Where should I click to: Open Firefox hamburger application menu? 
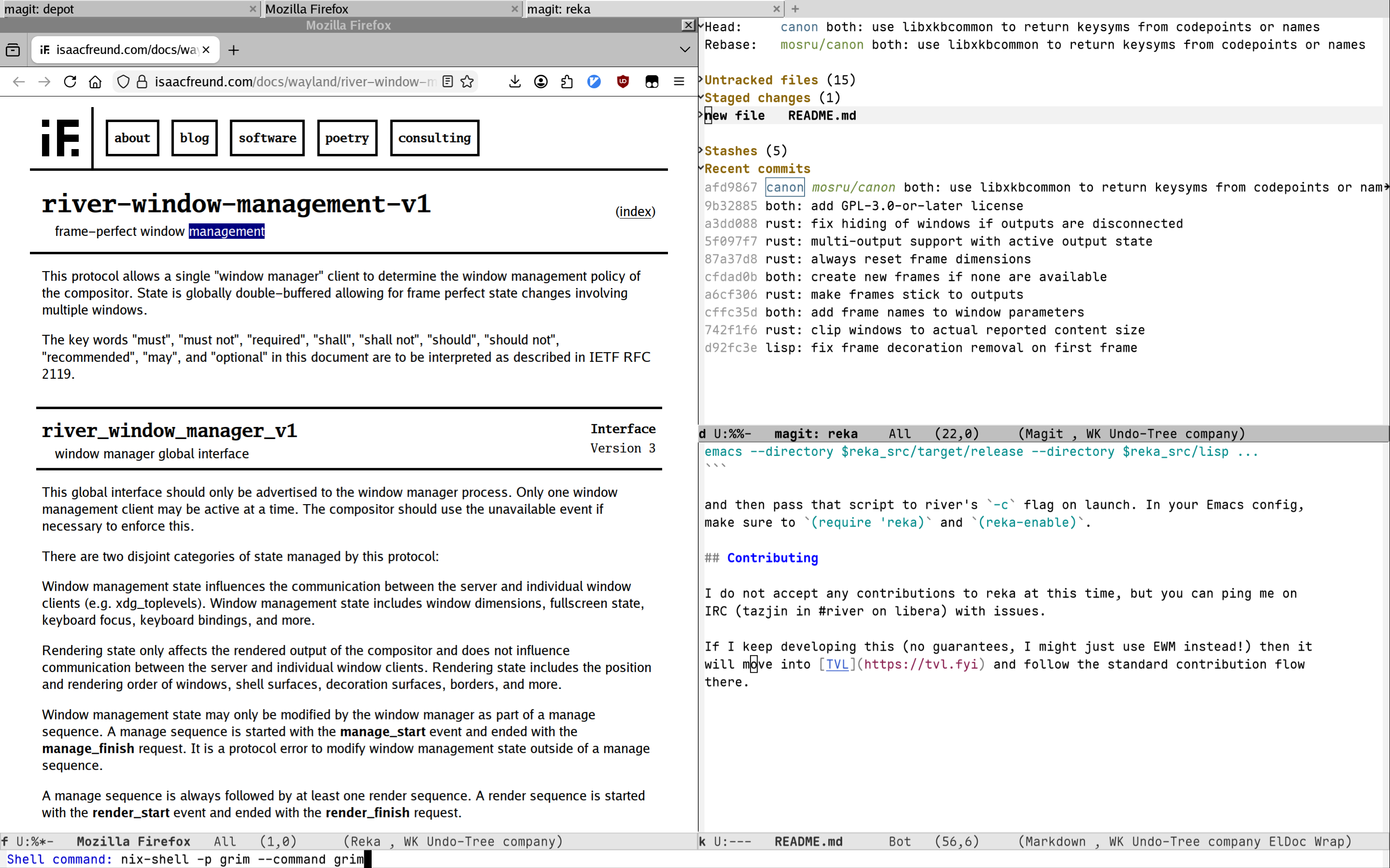point(679,82)
